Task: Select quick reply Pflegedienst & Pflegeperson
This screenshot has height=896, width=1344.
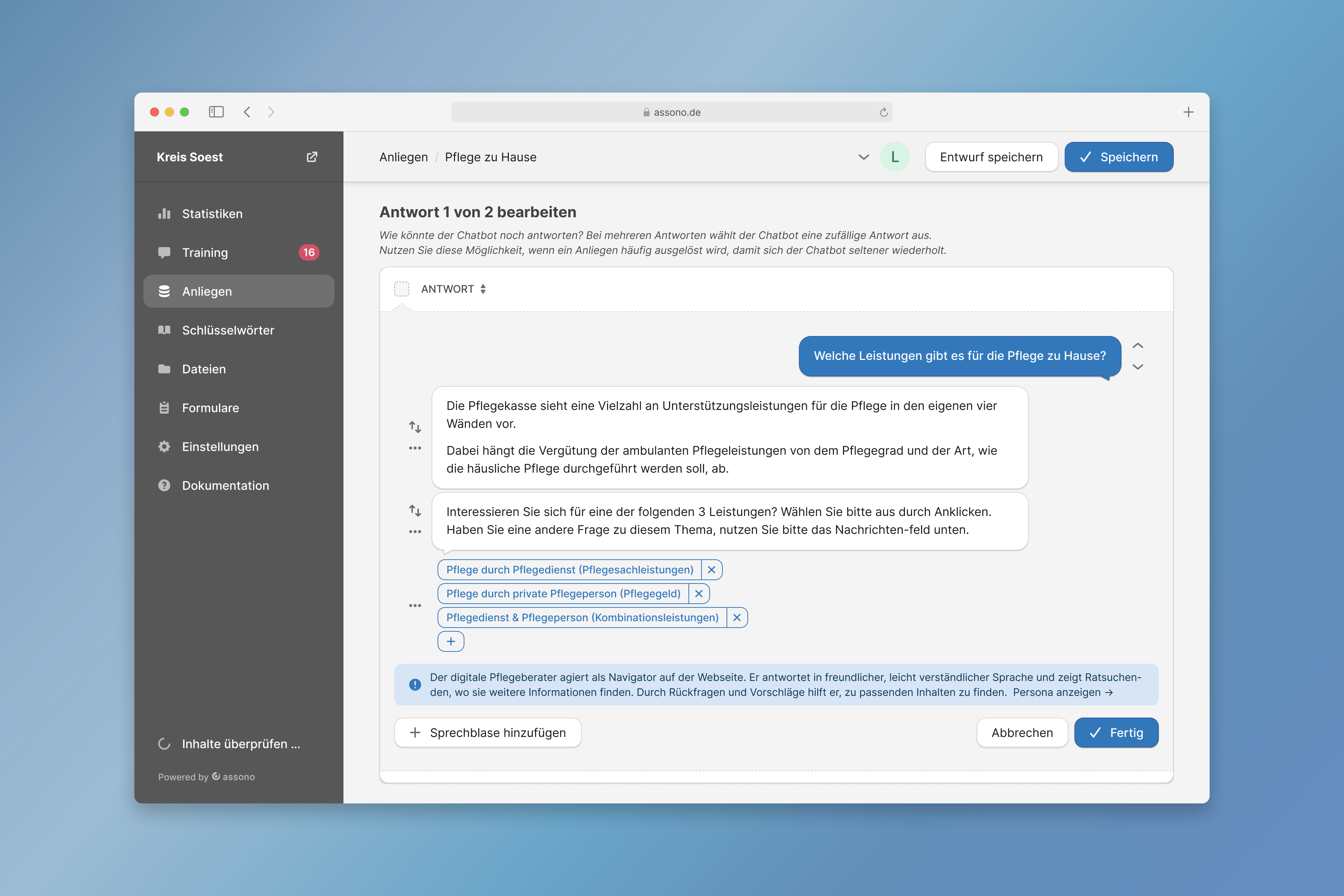Action: [582, 618]
